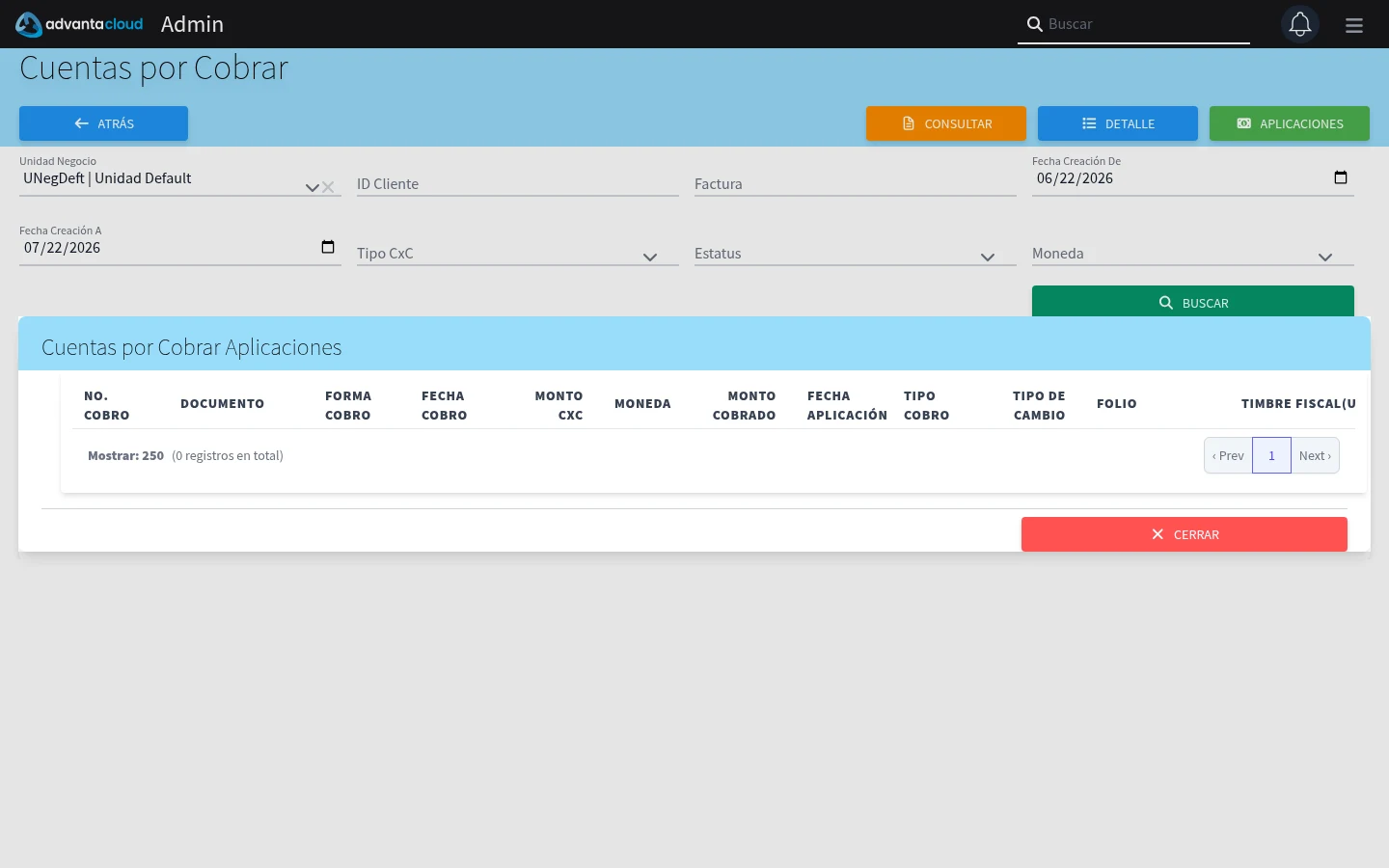1389x868 pixels.
Task: Close the dialog with CERRAR
Action: 1185,534
